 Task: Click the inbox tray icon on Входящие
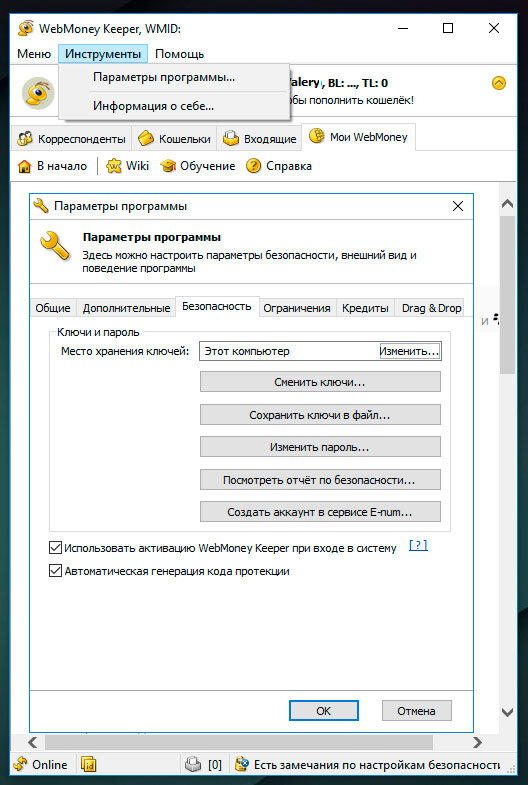[x=231, y=139]
